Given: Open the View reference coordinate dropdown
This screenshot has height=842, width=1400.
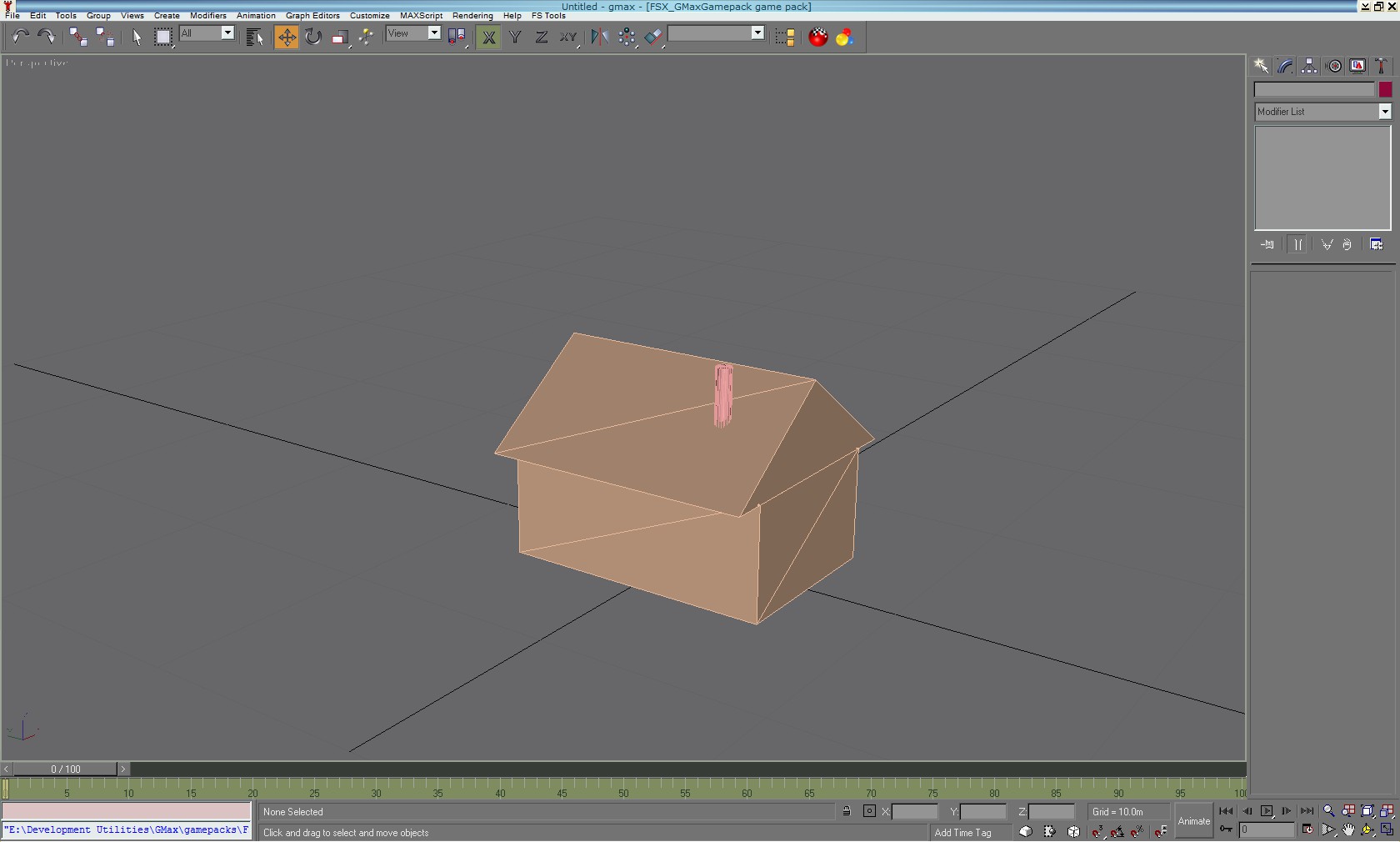Looking at the screenshot, I should (413, 33).
